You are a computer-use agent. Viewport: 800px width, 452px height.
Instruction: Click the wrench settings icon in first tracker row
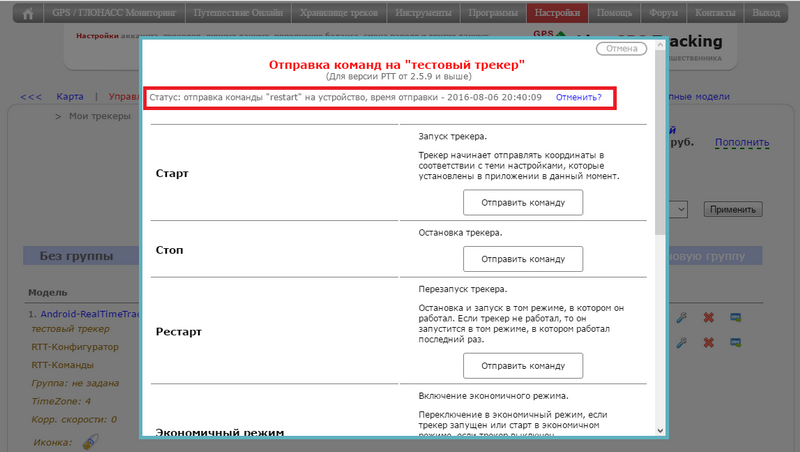[x=682, y=318]
